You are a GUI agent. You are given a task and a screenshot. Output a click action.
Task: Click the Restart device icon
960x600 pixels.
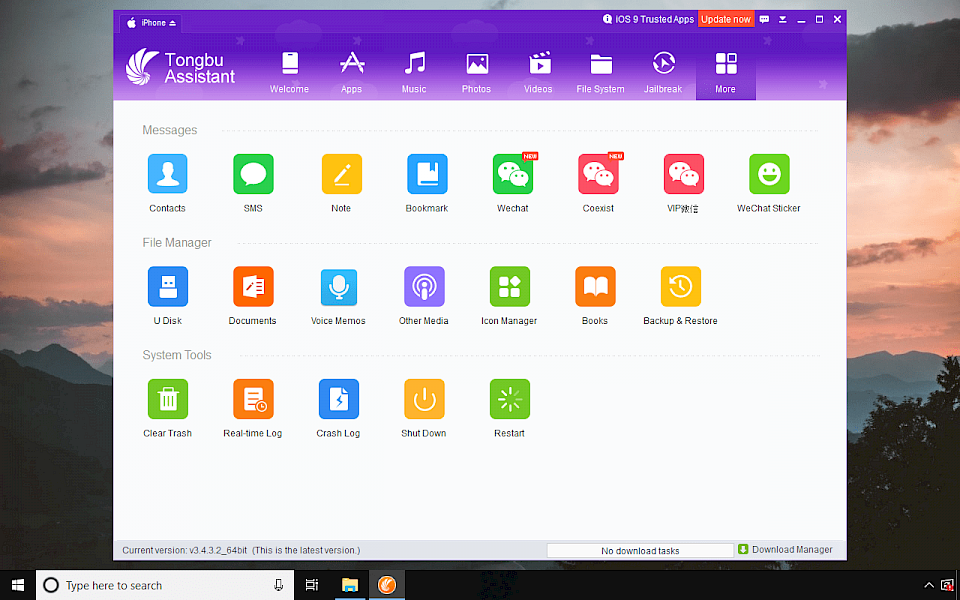point(509,399)
